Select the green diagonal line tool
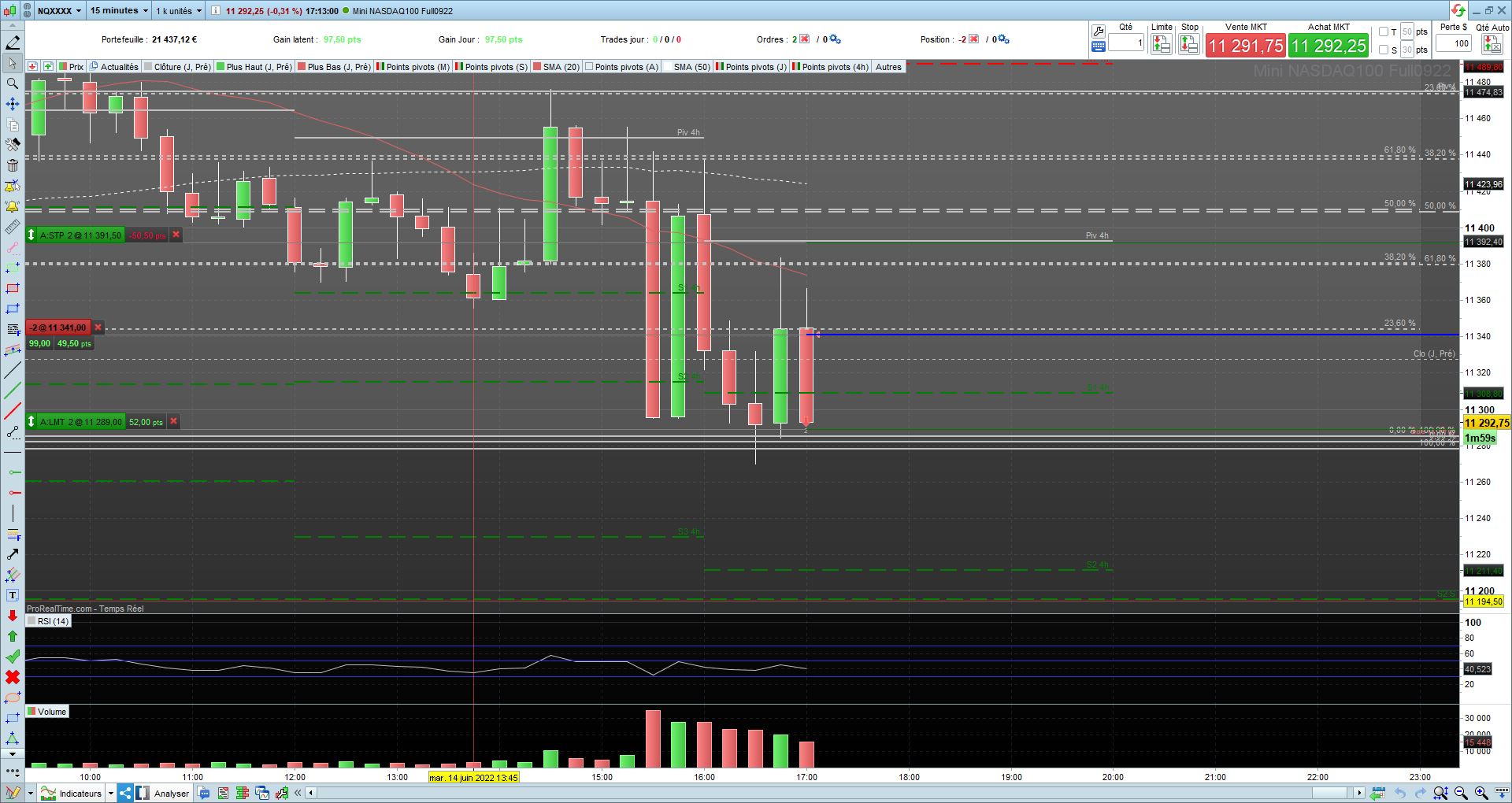The height and width of the screenshot is (803, 1512). pyautogui.click(x=13, y=390)
